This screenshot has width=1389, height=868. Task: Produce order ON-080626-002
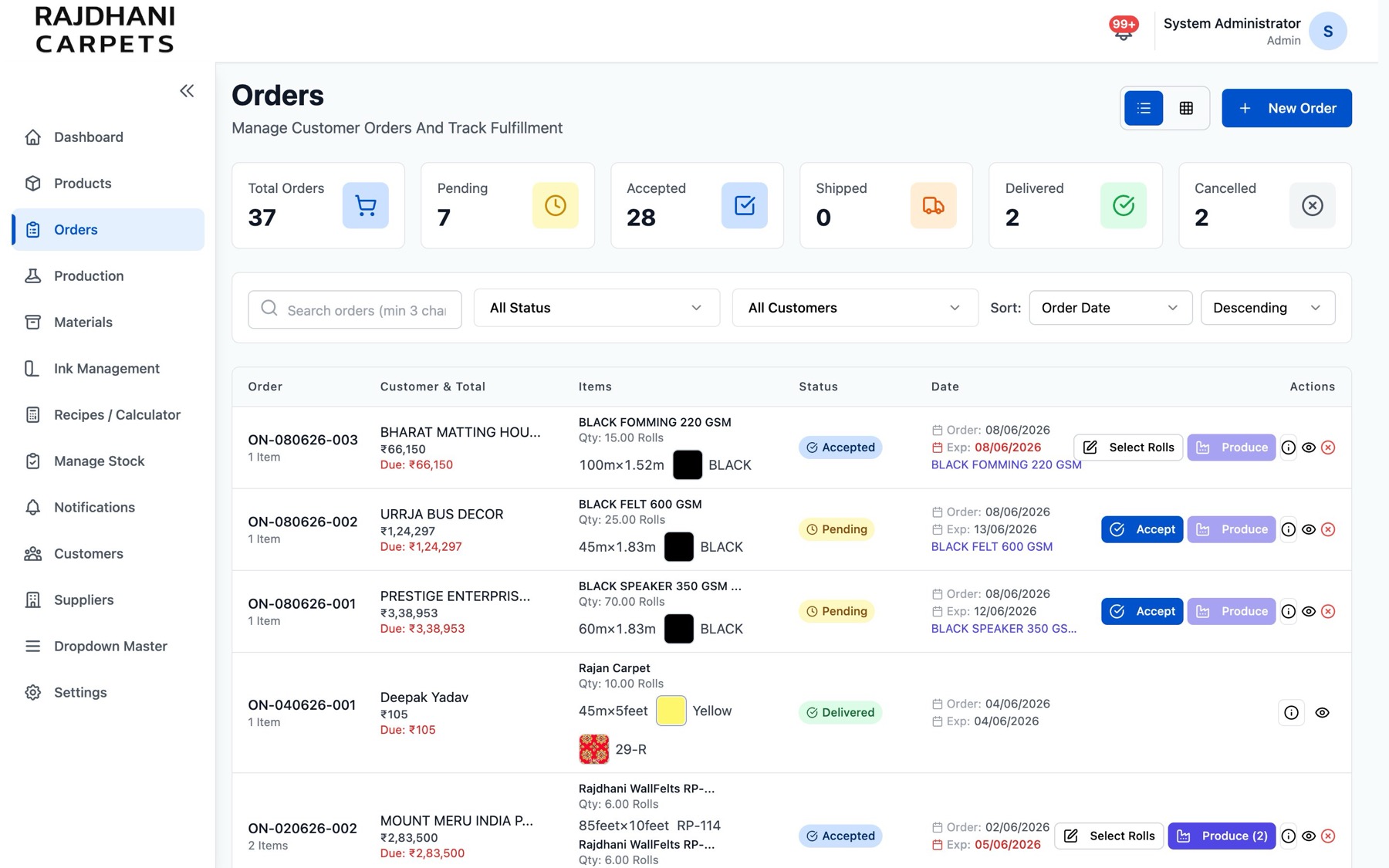coord(1232,529)
